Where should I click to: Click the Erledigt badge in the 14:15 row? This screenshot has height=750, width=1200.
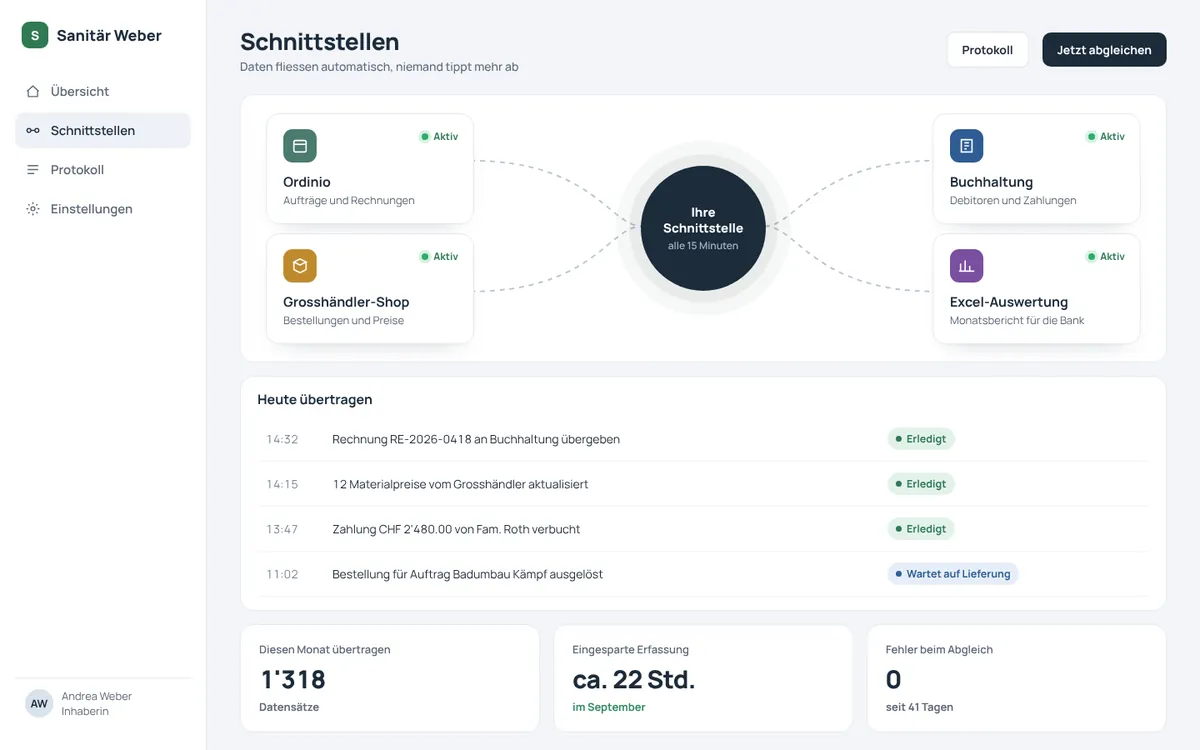click(921, 484)
